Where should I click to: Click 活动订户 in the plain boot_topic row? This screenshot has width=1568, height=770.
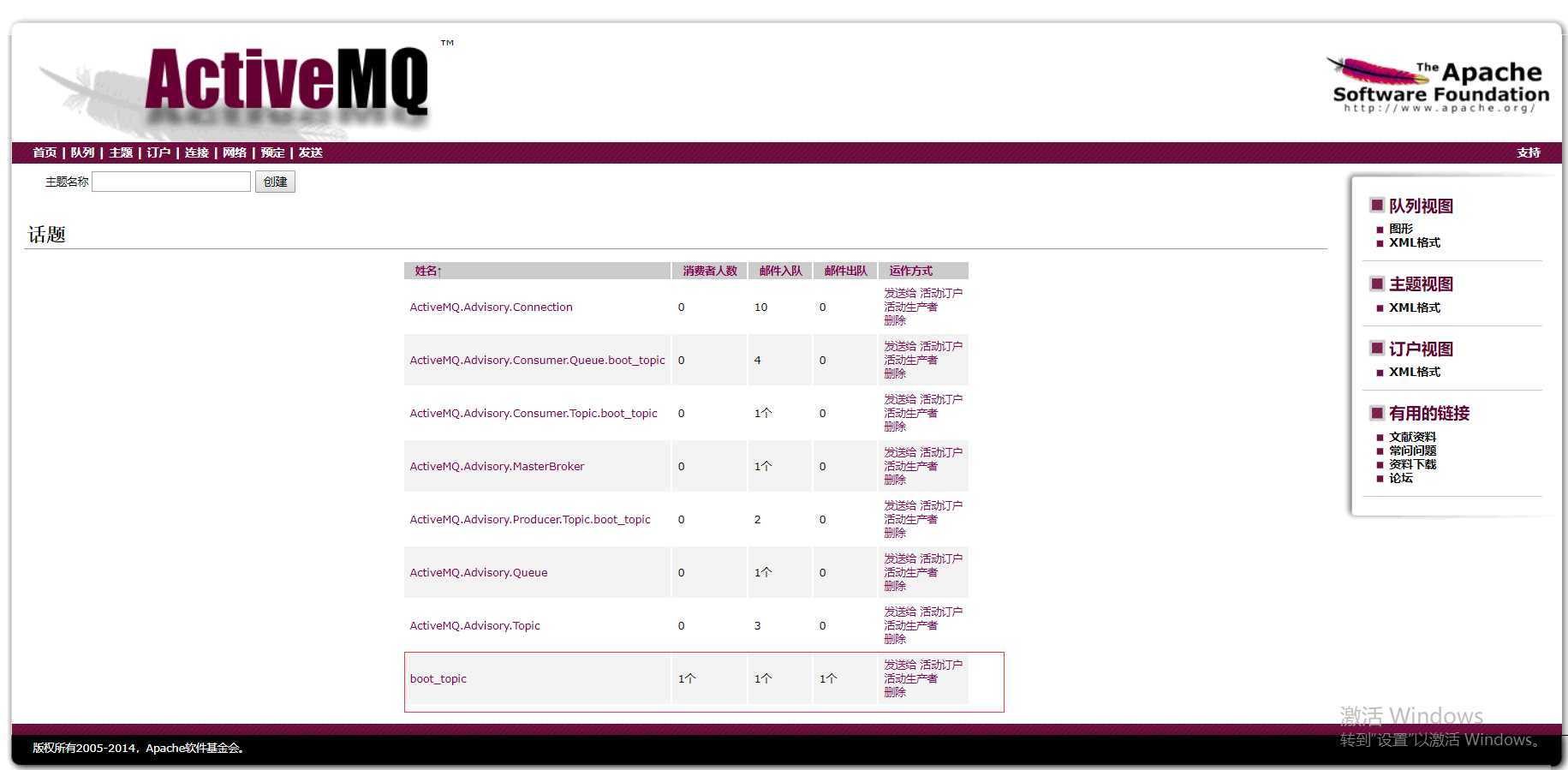pos(941,665)
